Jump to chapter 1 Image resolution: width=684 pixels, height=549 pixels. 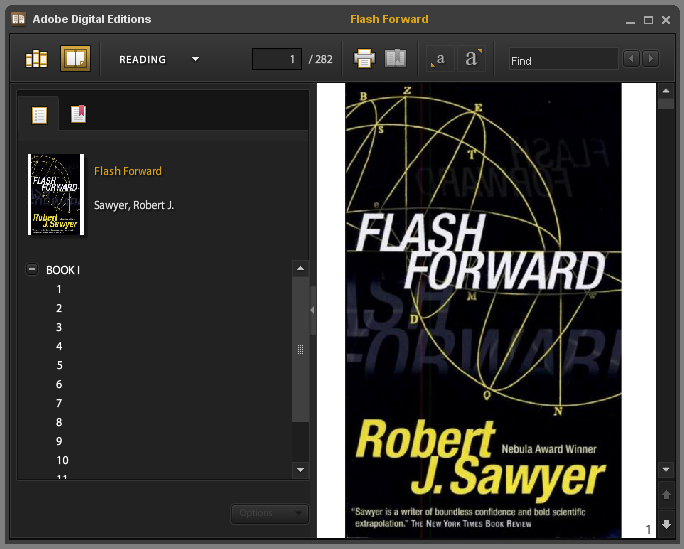tap(59, 289)
